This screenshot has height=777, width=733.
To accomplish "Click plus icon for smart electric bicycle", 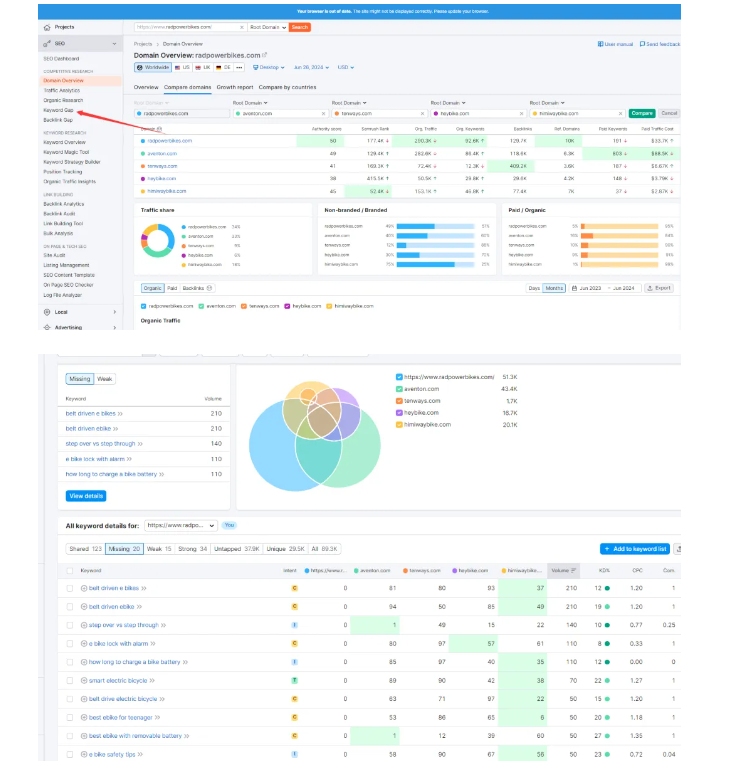I will pos(84,680).
